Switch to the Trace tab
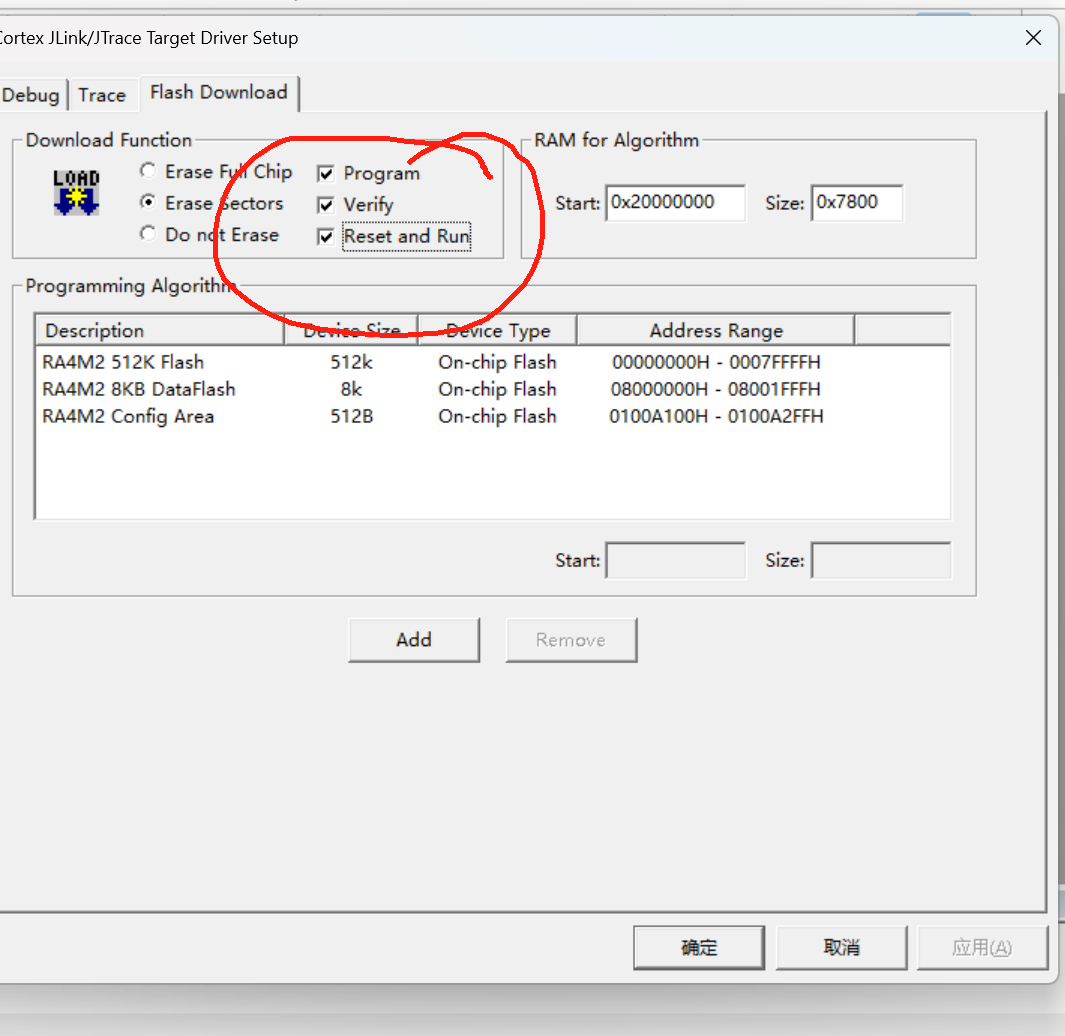This screenshot has width=1065, height=1036. 102,95
